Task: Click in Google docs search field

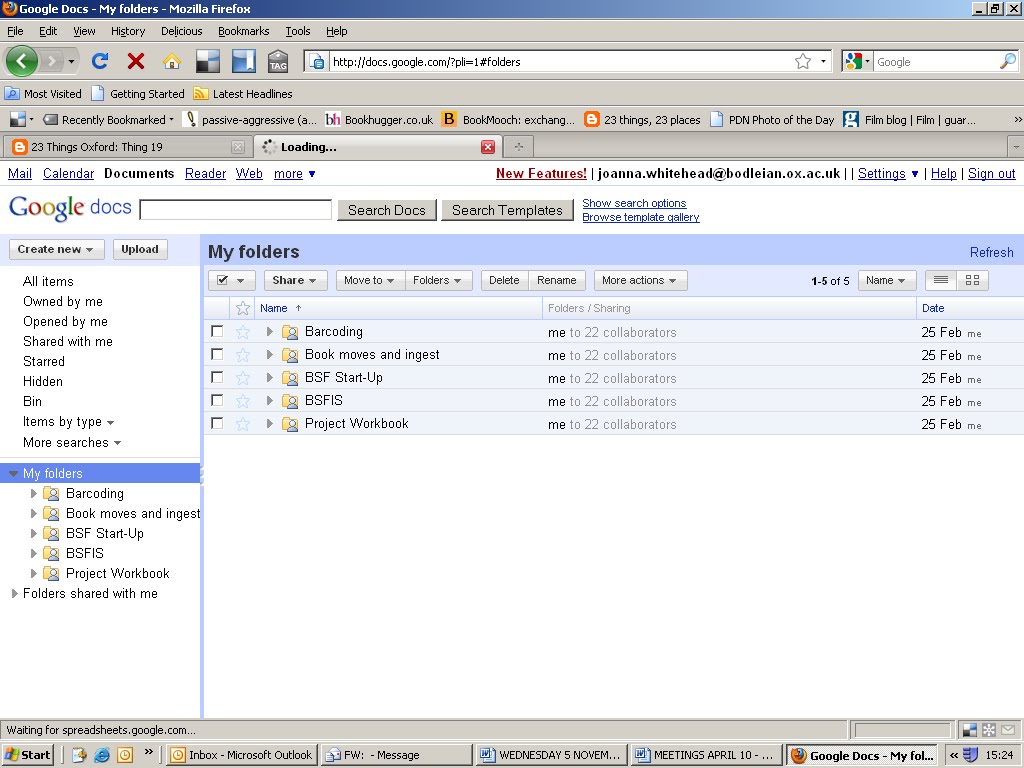Action: click(x=236, y=210)
